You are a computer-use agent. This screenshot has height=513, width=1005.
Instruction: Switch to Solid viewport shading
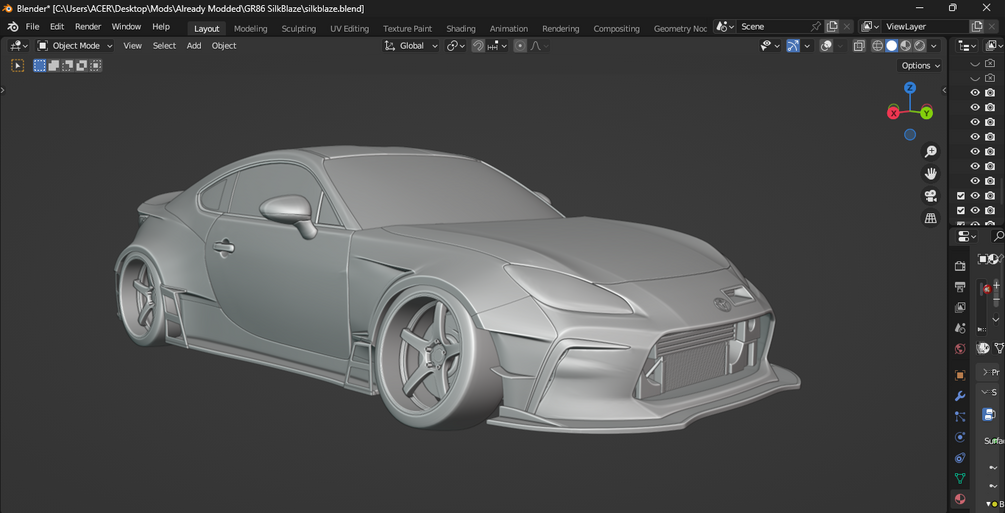point(892,46)
